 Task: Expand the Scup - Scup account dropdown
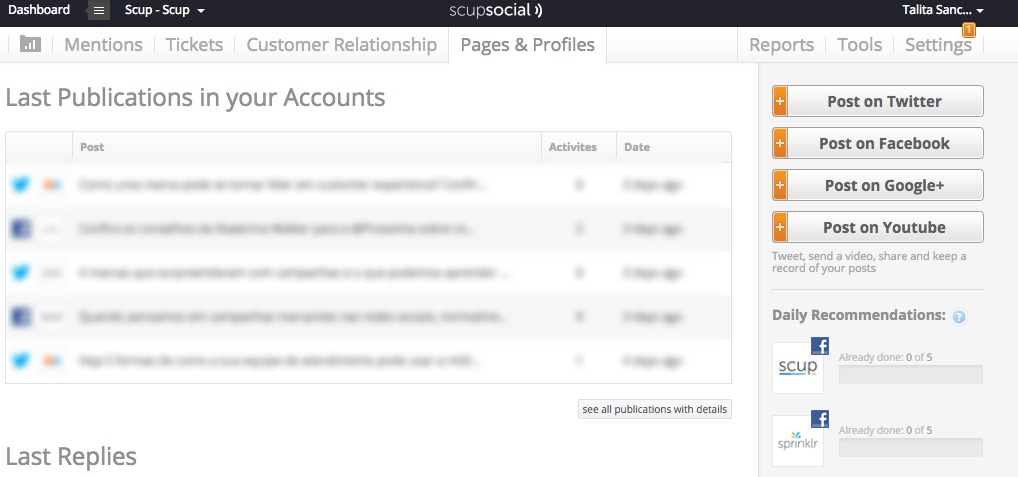pyautogui.click(x=165, y=10)
